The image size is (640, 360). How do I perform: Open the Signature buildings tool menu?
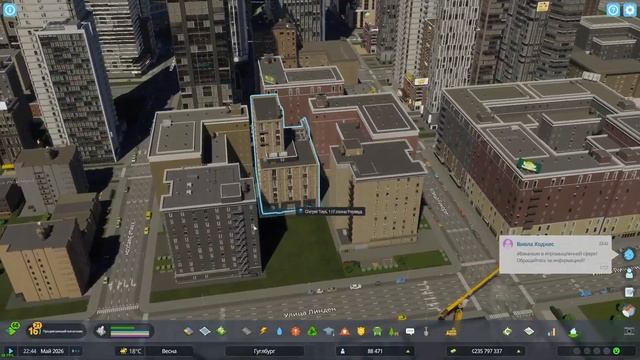221,331
